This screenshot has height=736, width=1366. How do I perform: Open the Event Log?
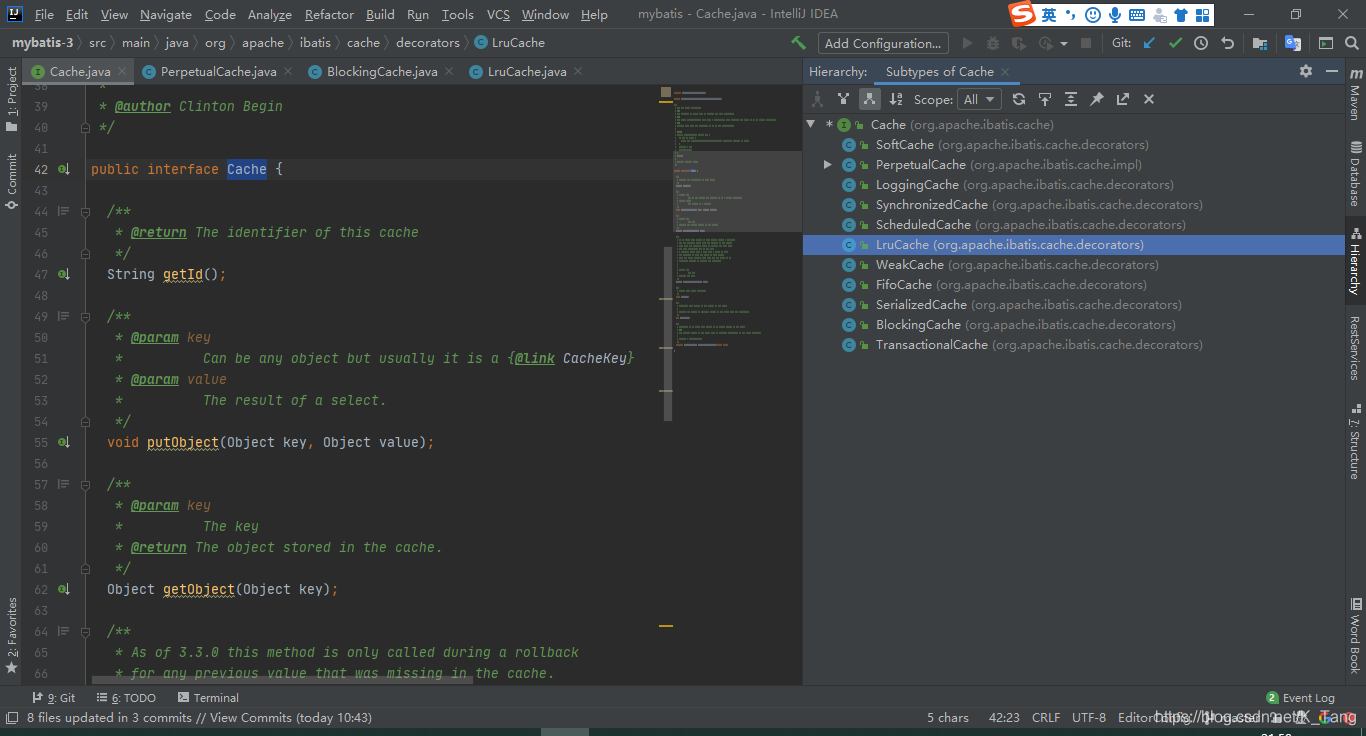[1300, 698]
